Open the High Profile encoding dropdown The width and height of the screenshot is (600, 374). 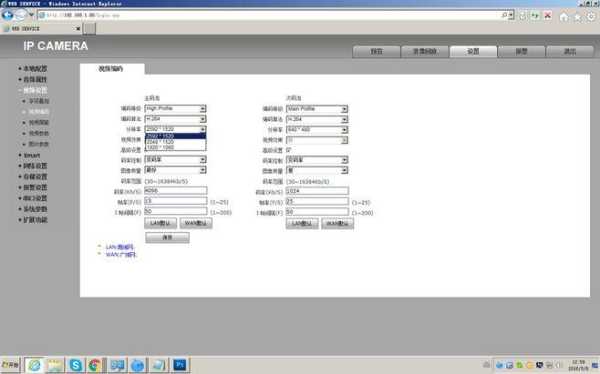[176, 109]
